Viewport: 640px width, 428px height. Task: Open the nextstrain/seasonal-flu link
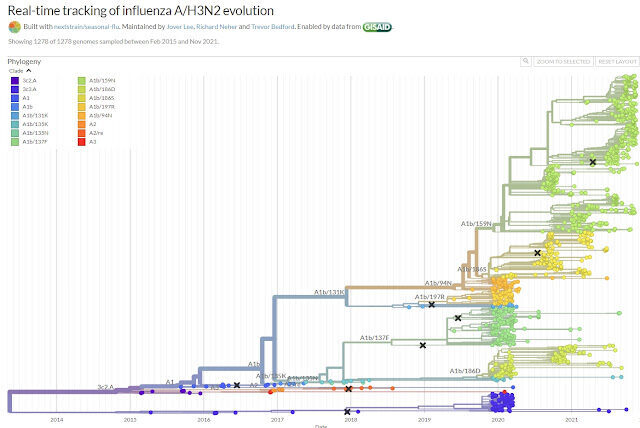tap(87, 27)
